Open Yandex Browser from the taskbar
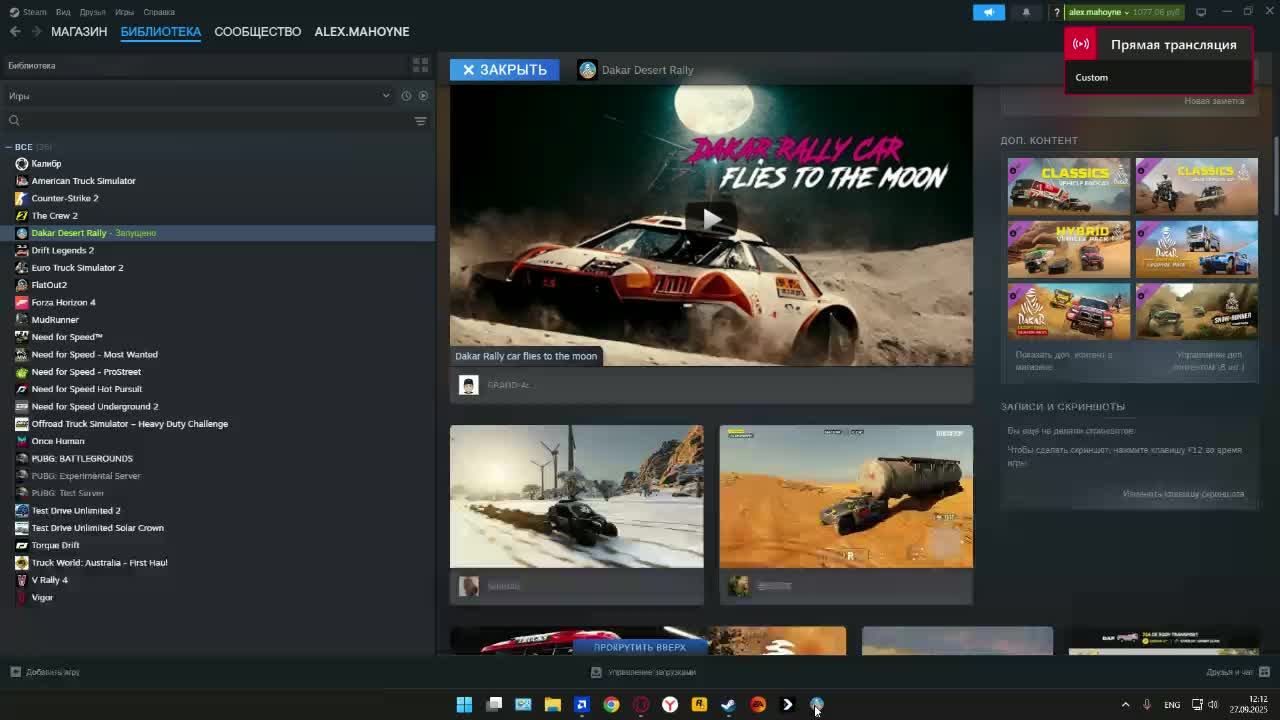Viewport: 1280px width, 720px height. click(670, 705)
